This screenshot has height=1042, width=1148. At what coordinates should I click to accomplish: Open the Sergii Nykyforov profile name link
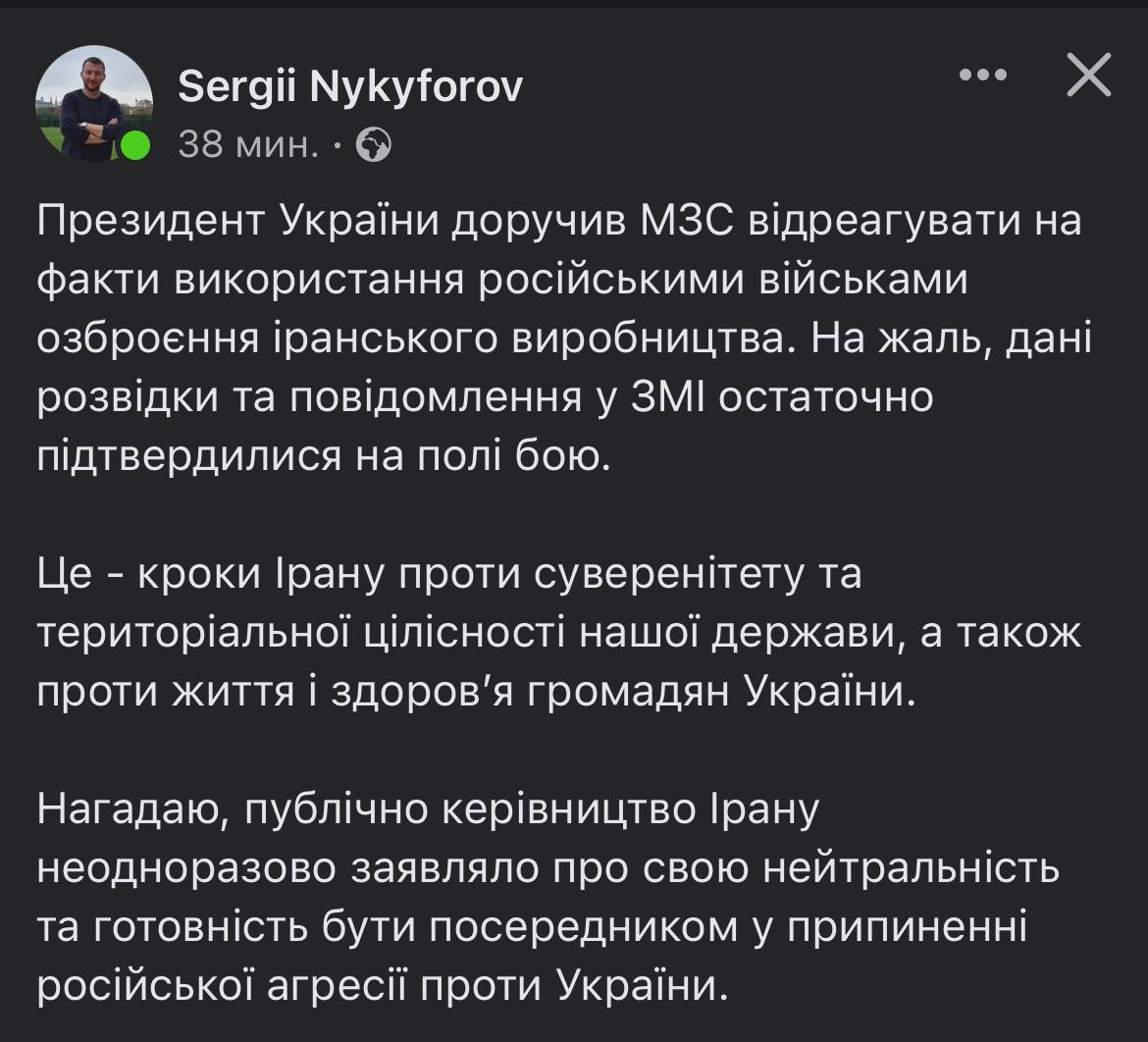coord(350,88)
